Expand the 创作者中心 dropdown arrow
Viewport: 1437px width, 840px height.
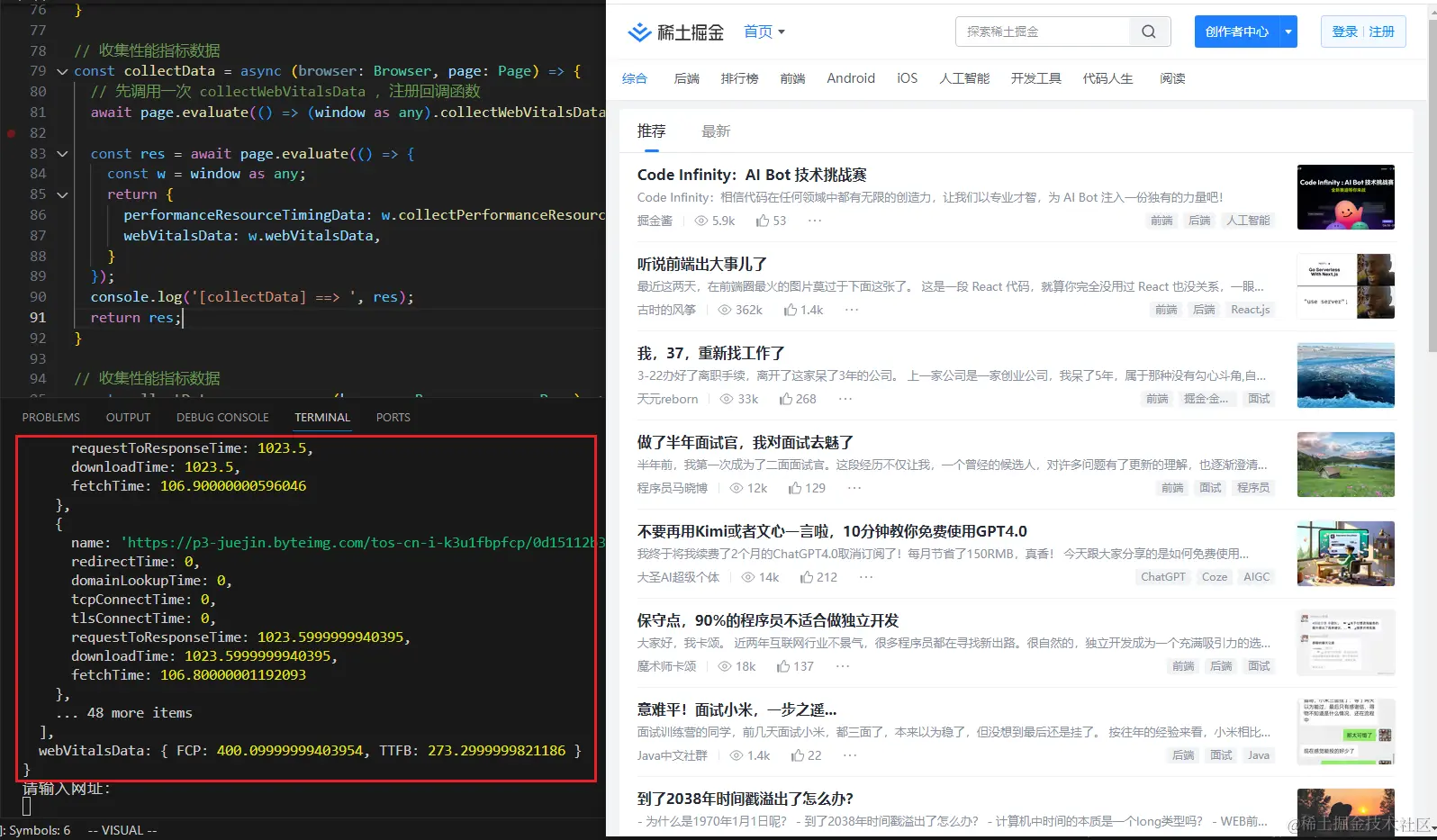1288,32
